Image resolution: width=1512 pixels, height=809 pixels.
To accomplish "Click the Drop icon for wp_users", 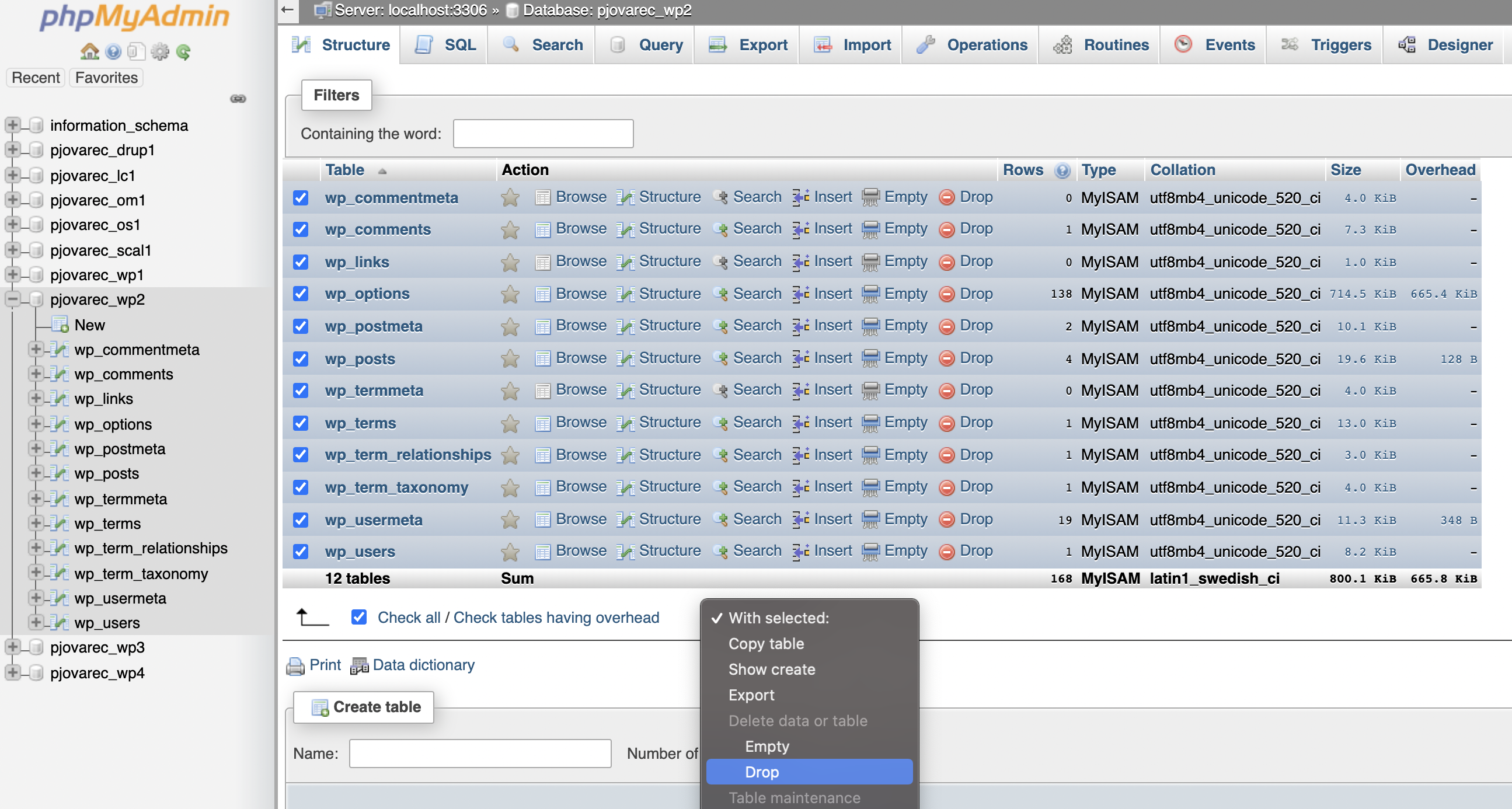I will [x=946, y=552].
